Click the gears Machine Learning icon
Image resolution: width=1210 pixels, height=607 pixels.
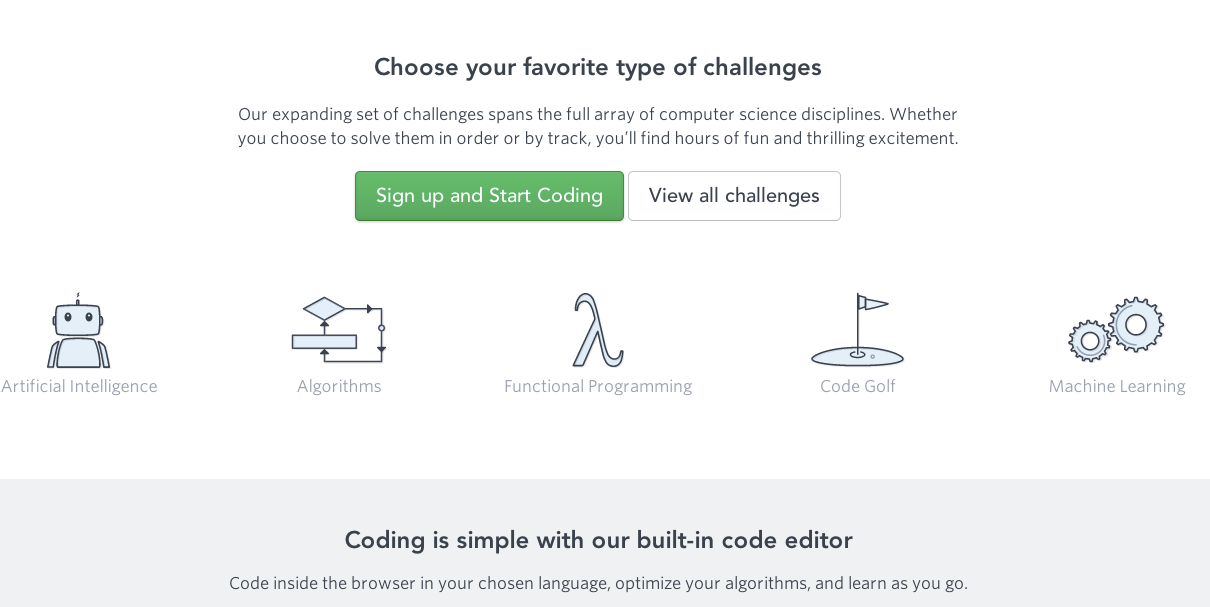coord(1117,329)
